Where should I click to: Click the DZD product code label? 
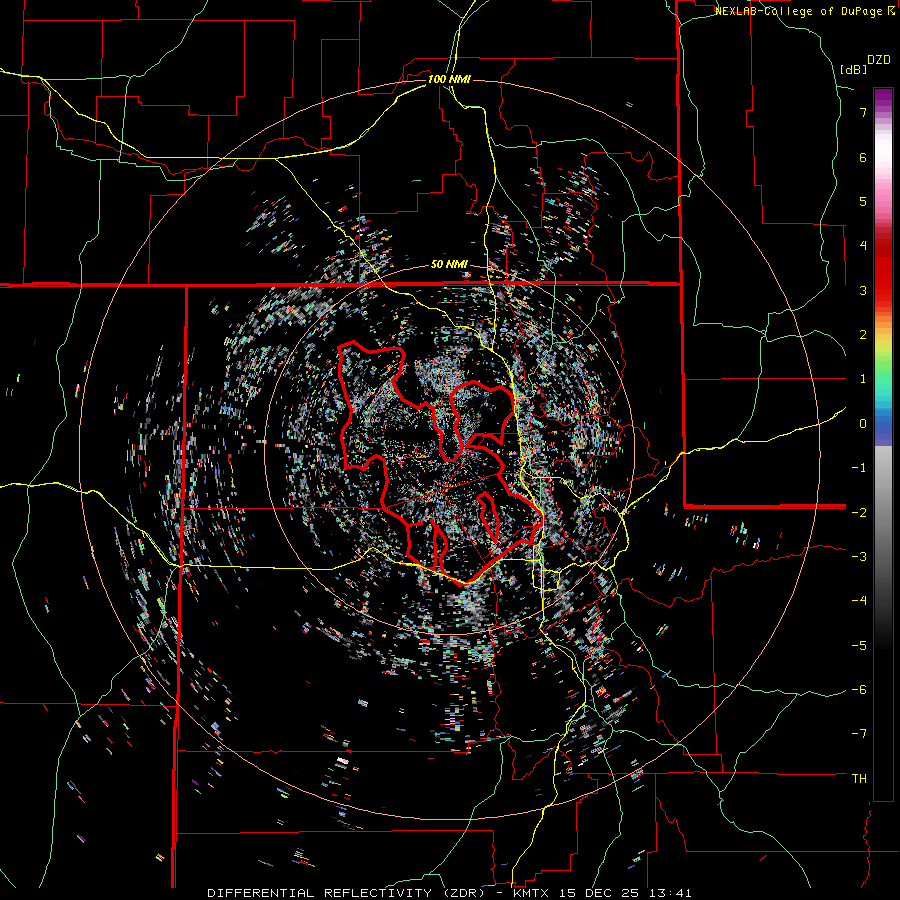pyautogui.click(x=879, y=60)
